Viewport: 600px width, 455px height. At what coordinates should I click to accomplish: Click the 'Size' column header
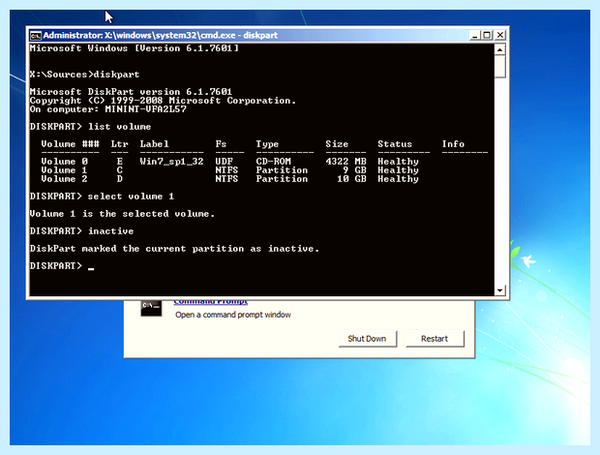[337, 144]
